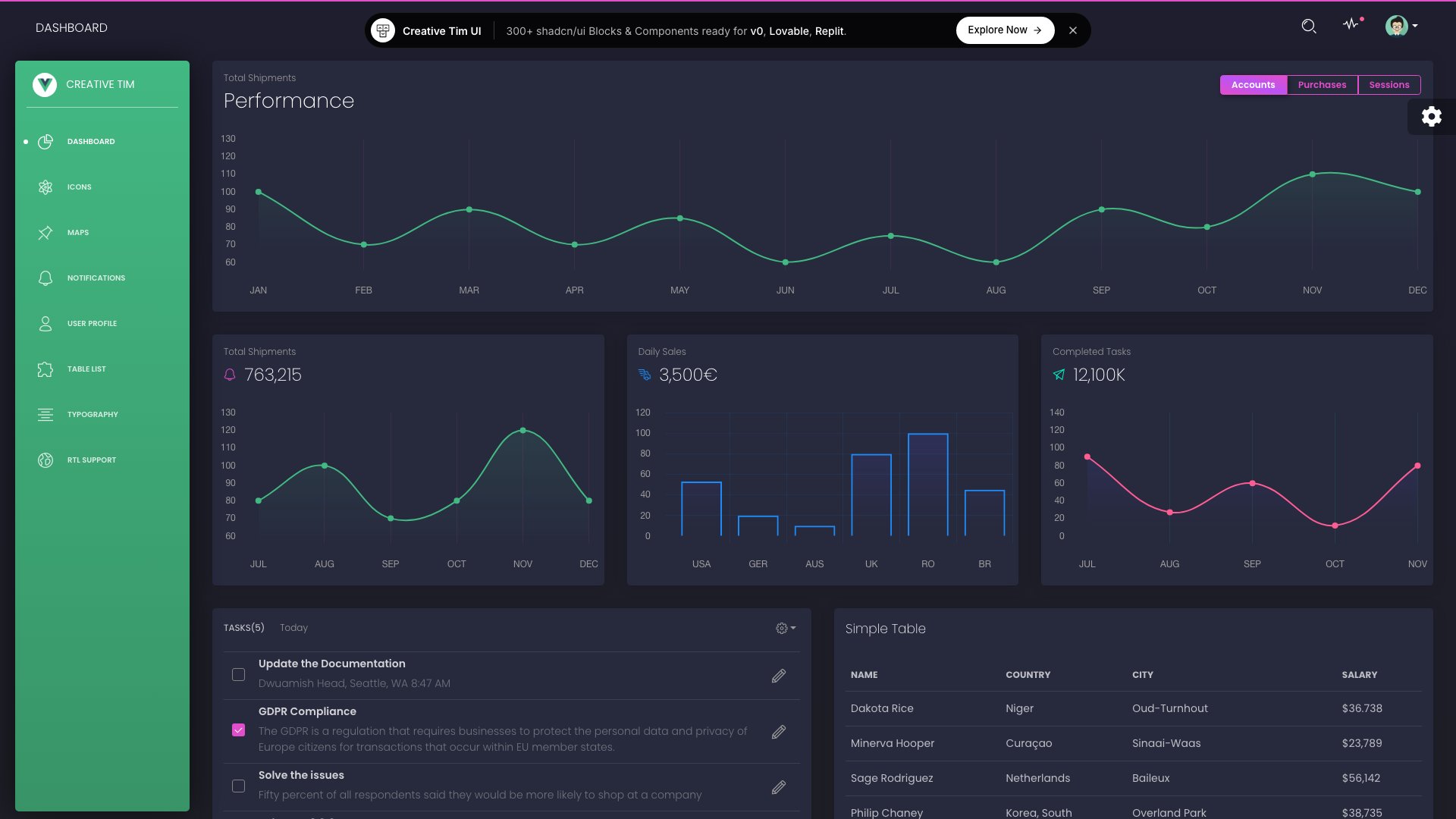Open the search magnifier in the top bar
The height and width of the screenshot is (819, 1456).
click(x=1309, y=26)
